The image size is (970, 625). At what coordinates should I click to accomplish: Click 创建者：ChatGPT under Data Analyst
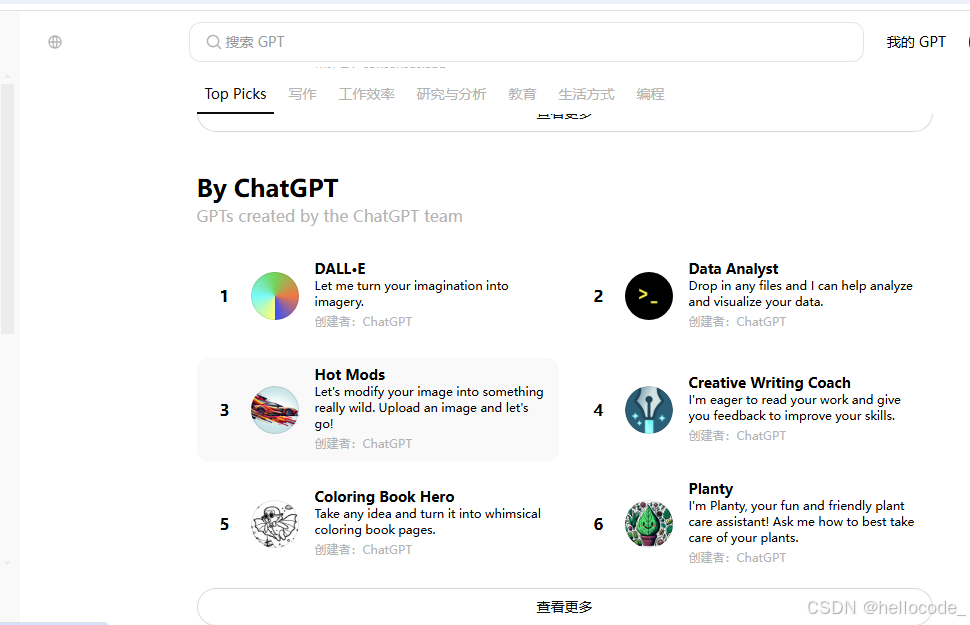[737, 322]
